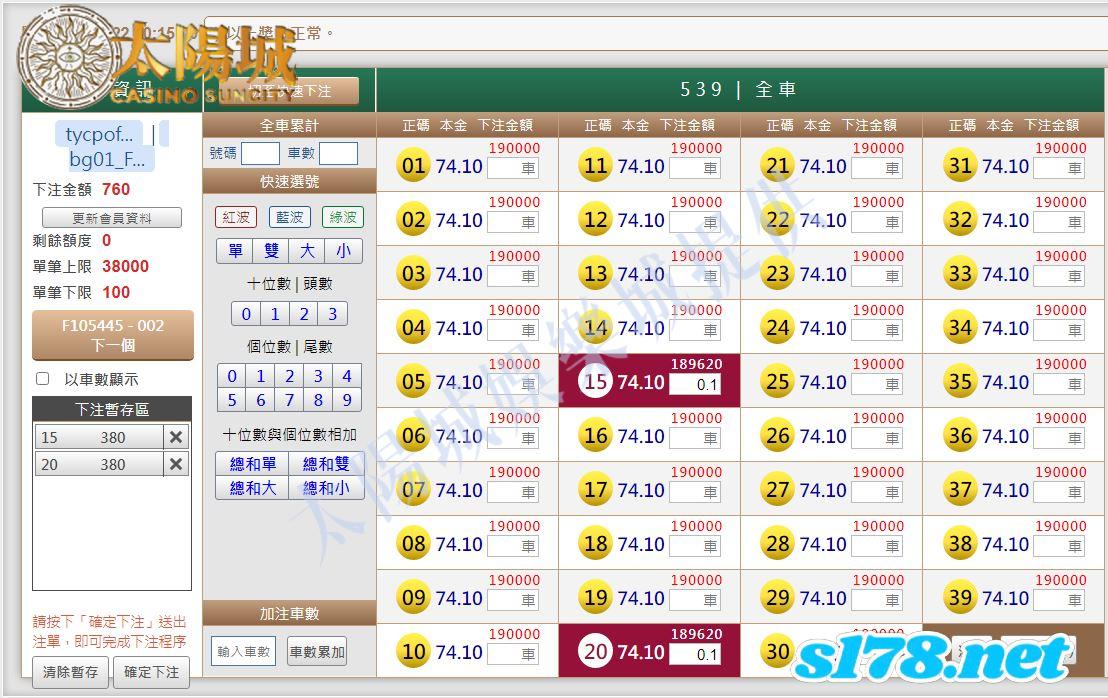Toggle 總和雙 sum-even quick-pick
Image resolution: width=1108 pixels, height=698 pixels.
coord(326,463)
